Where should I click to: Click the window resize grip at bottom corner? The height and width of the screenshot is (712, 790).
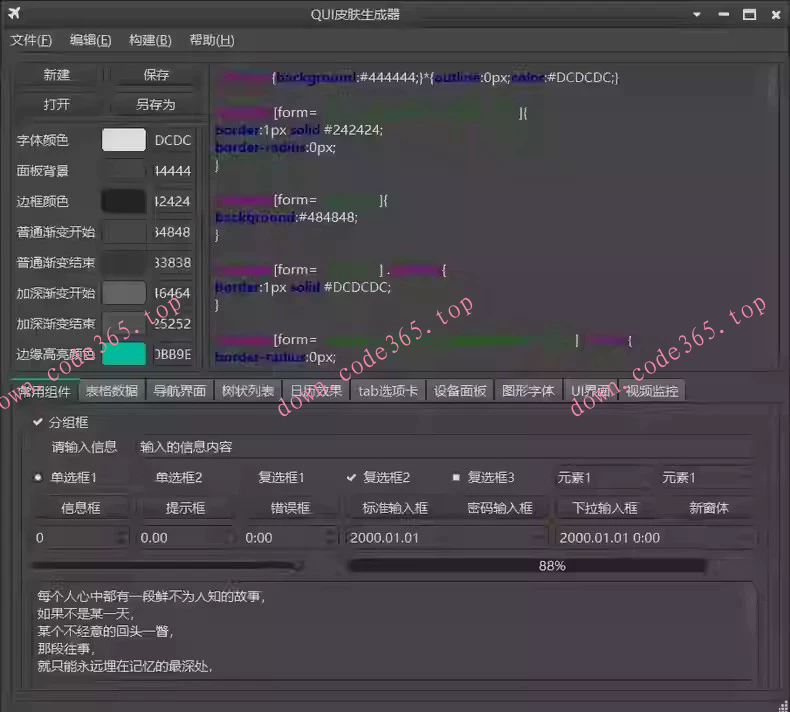coord(782,704)
